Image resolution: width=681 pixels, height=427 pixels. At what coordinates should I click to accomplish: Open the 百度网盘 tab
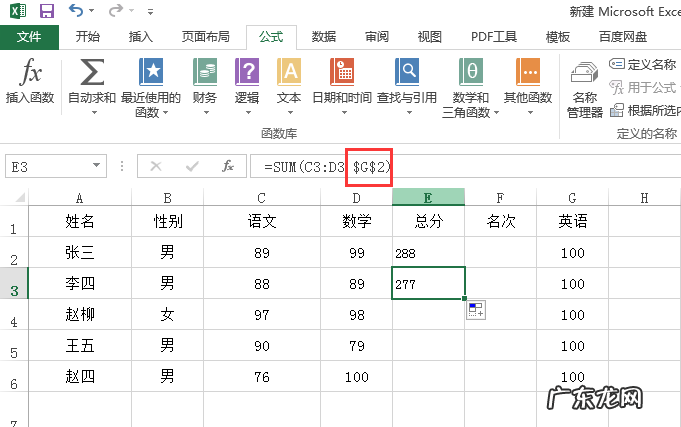pyautogui.click(x=623, y=37)
